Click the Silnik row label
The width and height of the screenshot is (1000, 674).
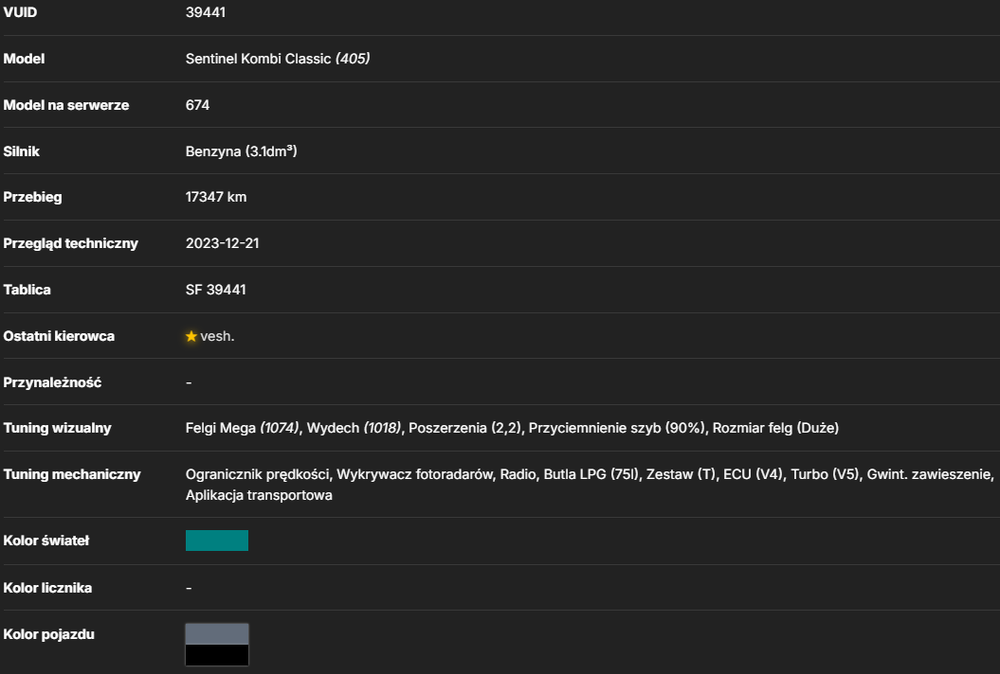coord(22,151)
